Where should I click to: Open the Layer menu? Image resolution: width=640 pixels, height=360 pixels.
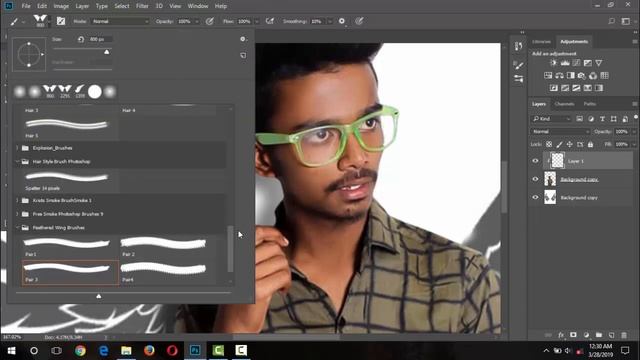coord(82,6)
